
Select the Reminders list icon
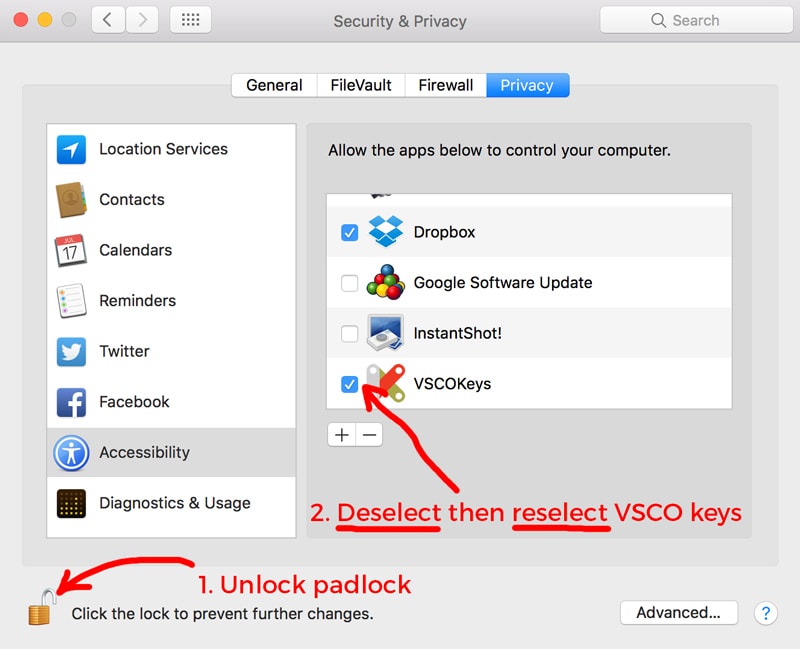(x=71, y=301)
